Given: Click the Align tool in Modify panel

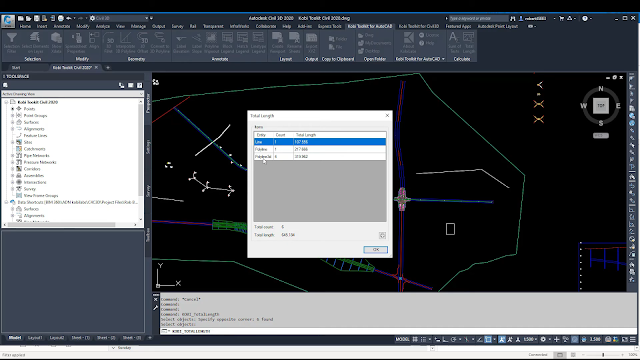Looking at the screenshot, I should 94,41.
